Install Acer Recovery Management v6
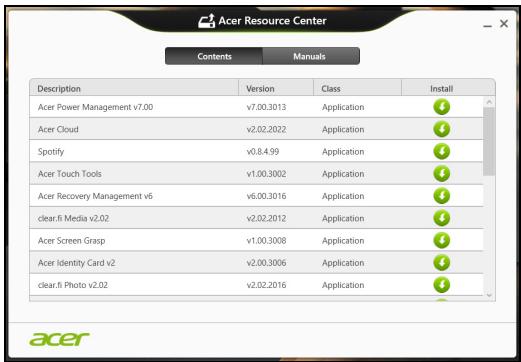This screenshot has height=362, width=521. (442, 196)
